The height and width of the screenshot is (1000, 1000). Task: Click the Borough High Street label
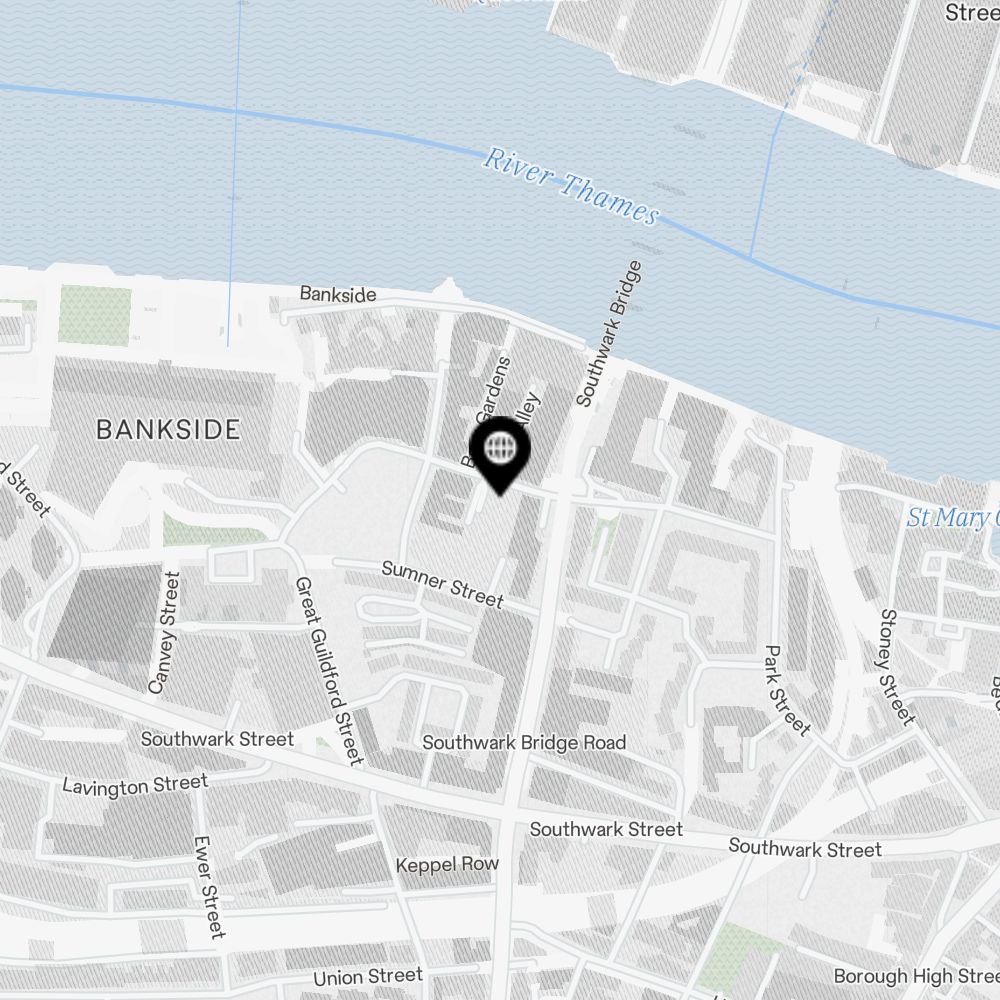(916, 976)
